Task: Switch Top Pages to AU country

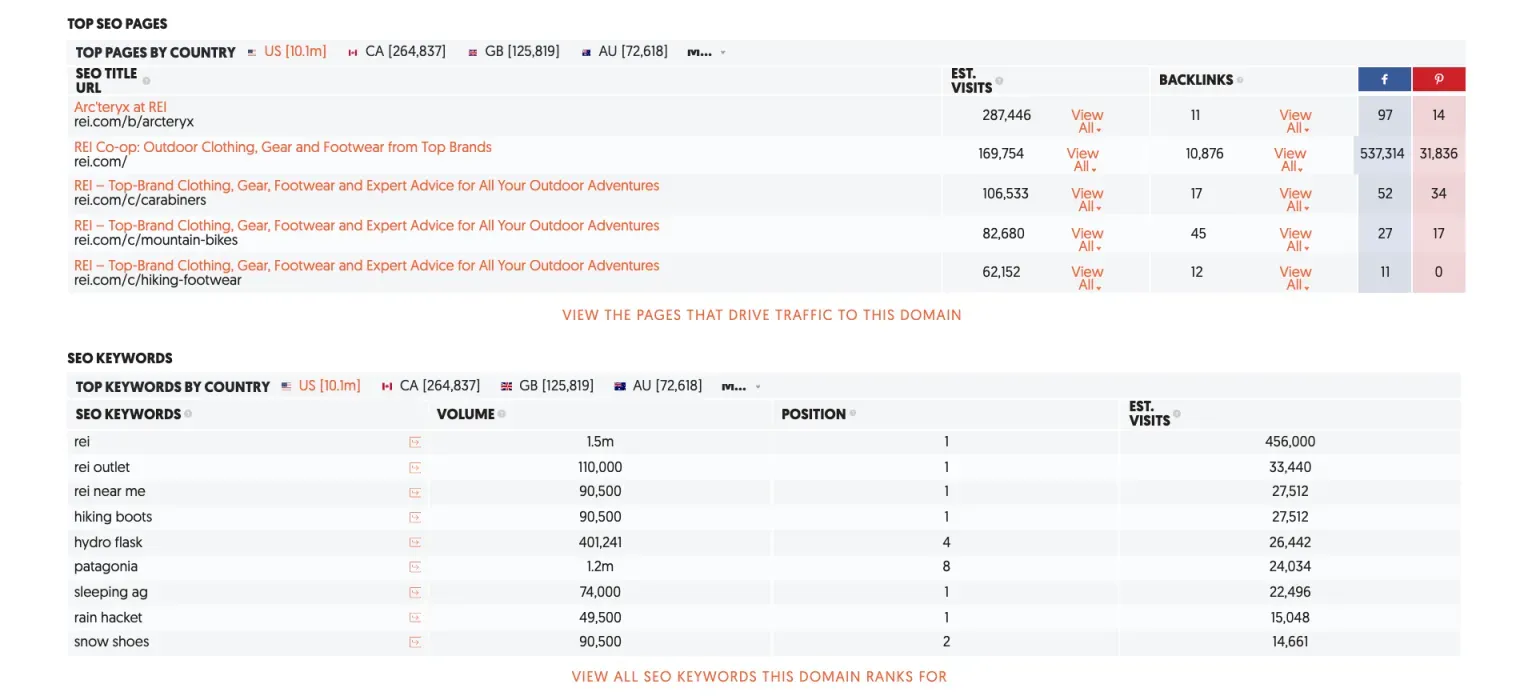Action: pyautogui.click(x=624, y=51)
